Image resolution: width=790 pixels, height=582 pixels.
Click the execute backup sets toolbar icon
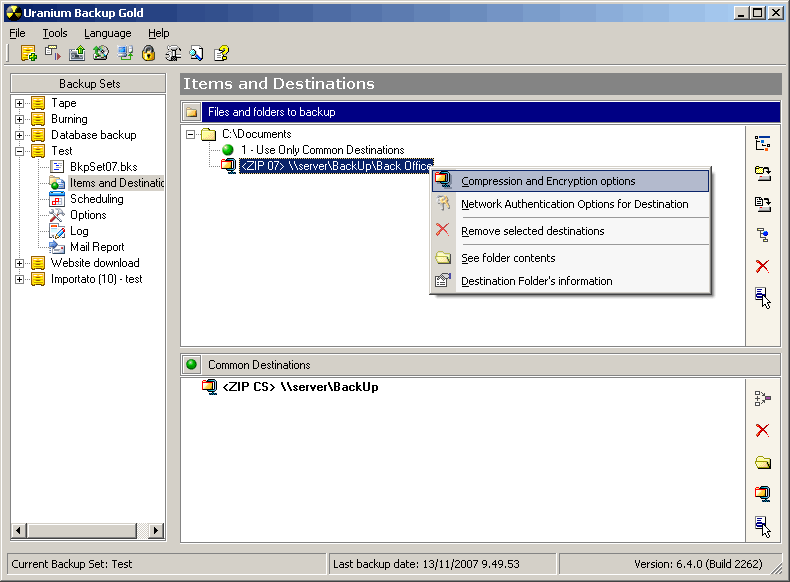(52, 53)
